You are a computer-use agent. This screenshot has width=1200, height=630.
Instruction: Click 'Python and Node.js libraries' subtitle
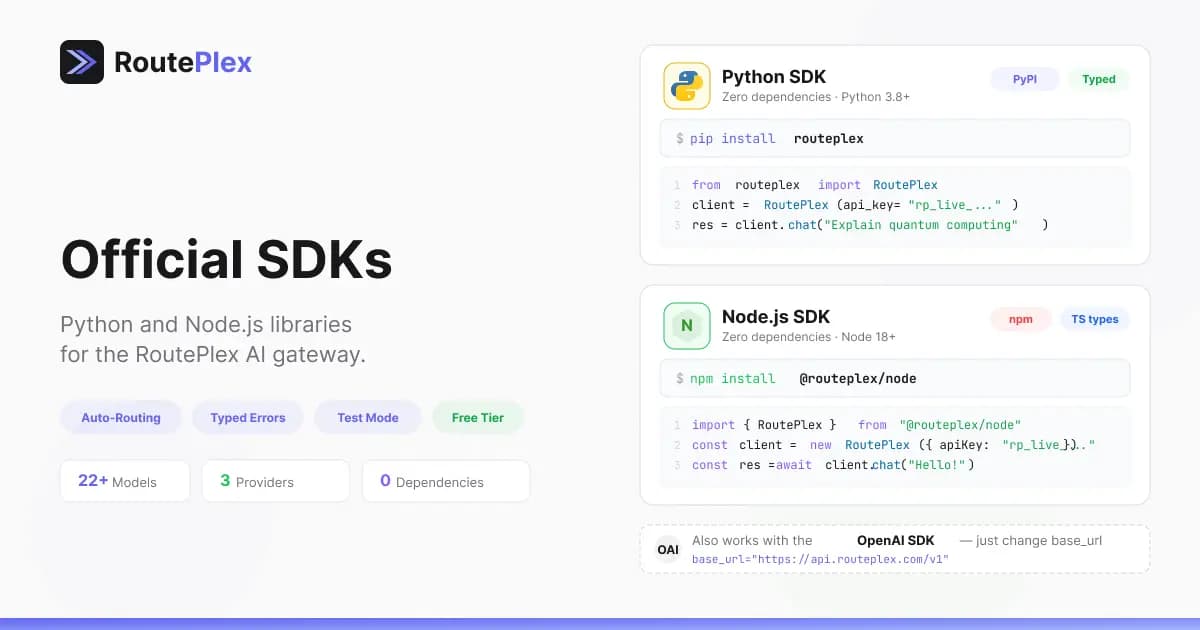click(x=206, y=325)
